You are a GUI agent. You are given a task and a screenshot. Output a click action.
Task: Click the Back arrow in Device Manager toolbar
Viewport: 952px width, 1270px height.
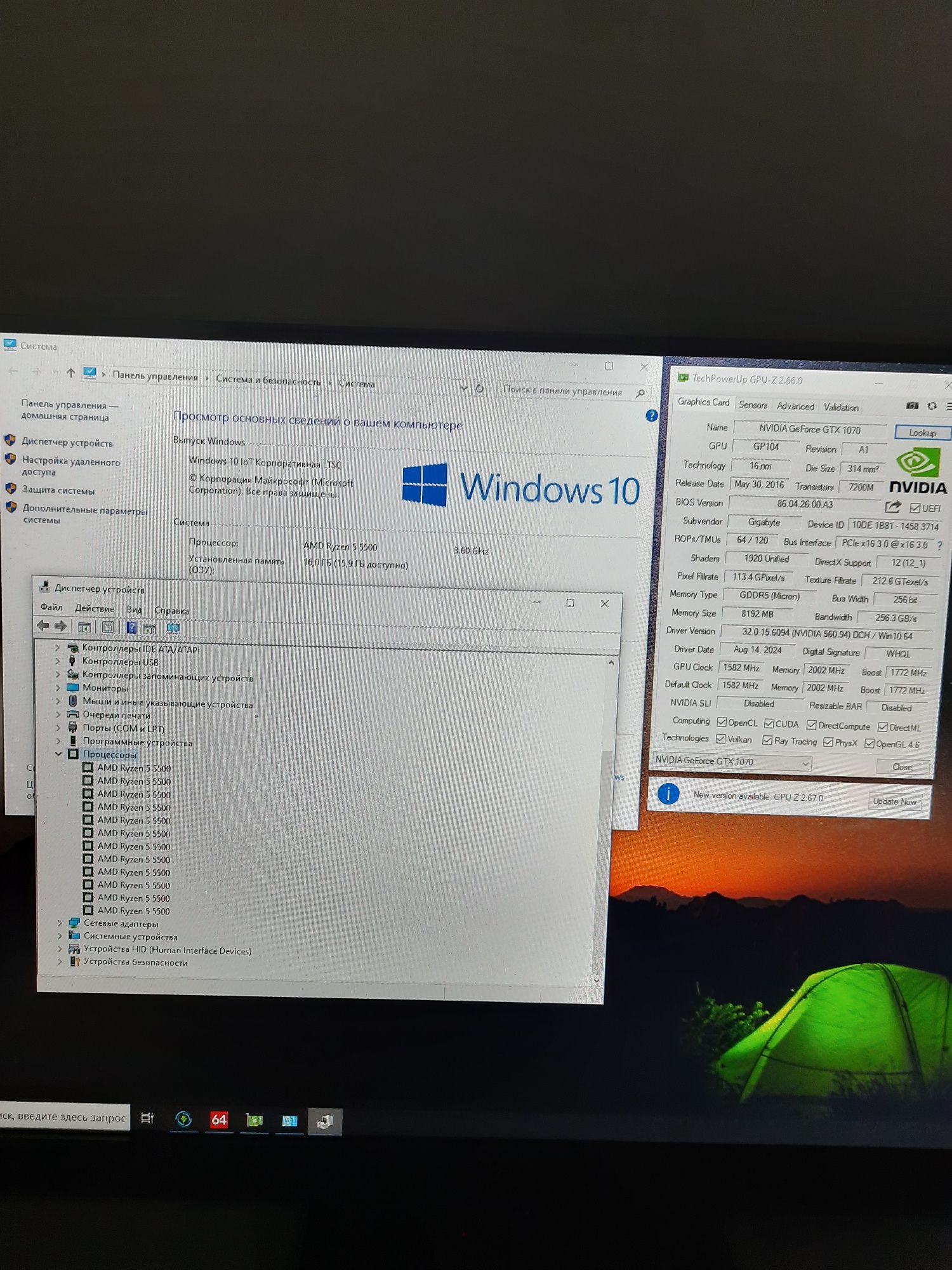tap(43, 626)
